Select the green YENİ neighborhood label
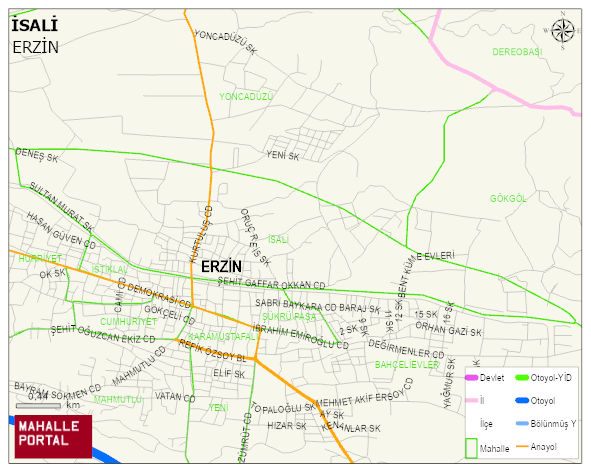The height and width of the screenshot is (472, 591). pyautogui.click(x=219, y=408)
